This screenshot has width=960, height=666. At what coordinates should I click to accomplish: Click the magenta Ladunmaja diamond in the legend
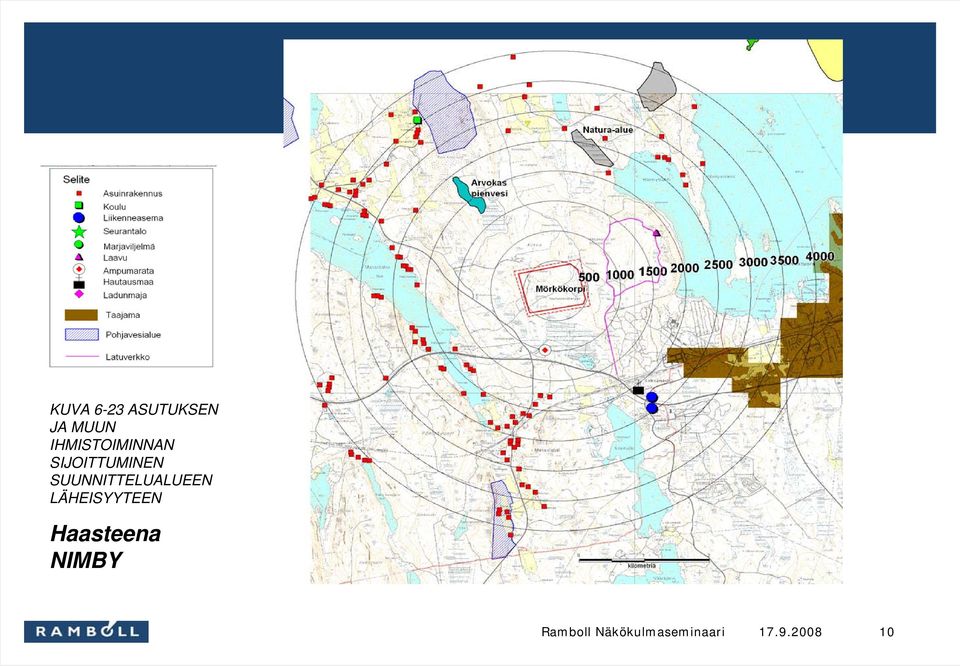coord(78,294)
